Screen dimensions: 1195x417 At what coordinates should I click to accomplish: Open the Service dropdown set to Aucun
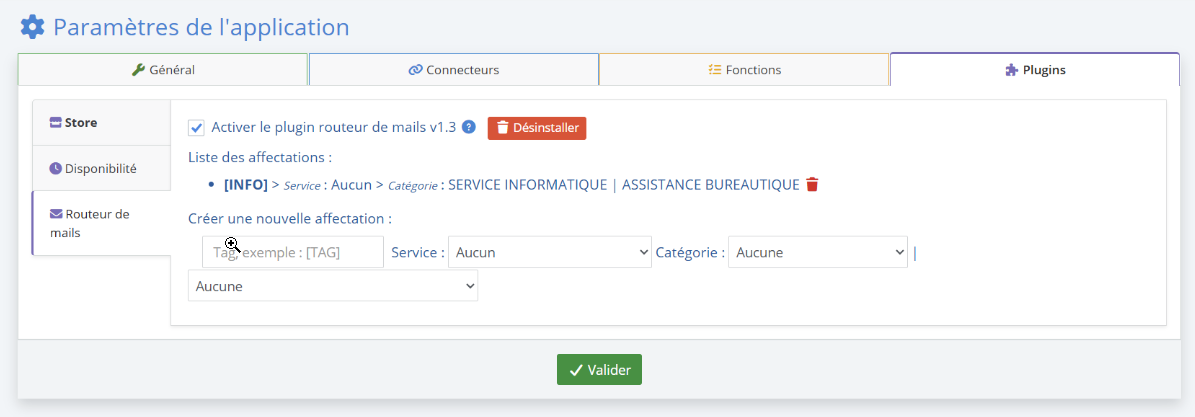(549, 252)
